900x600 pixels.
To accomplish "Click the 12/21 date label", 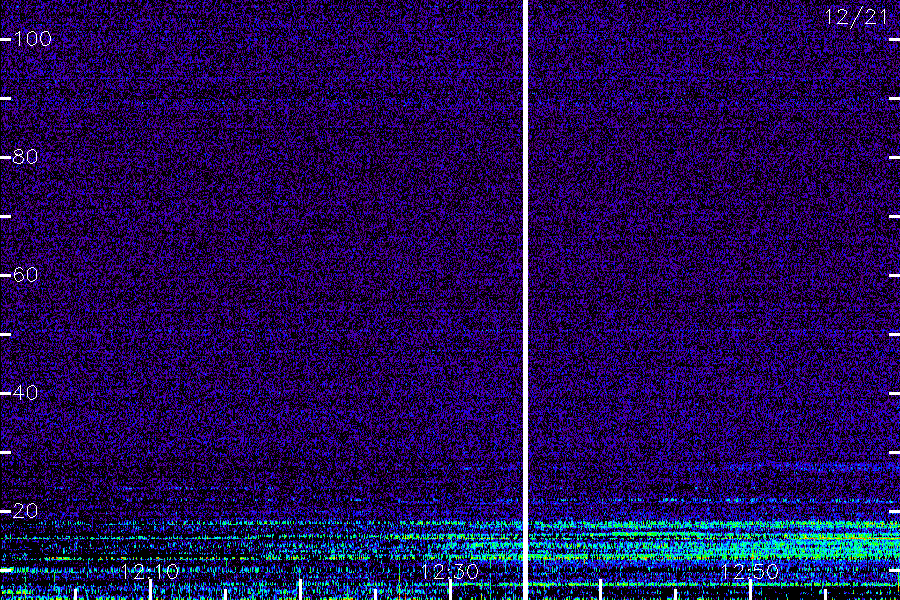I will pyautogui.click(x=856, y=17).
